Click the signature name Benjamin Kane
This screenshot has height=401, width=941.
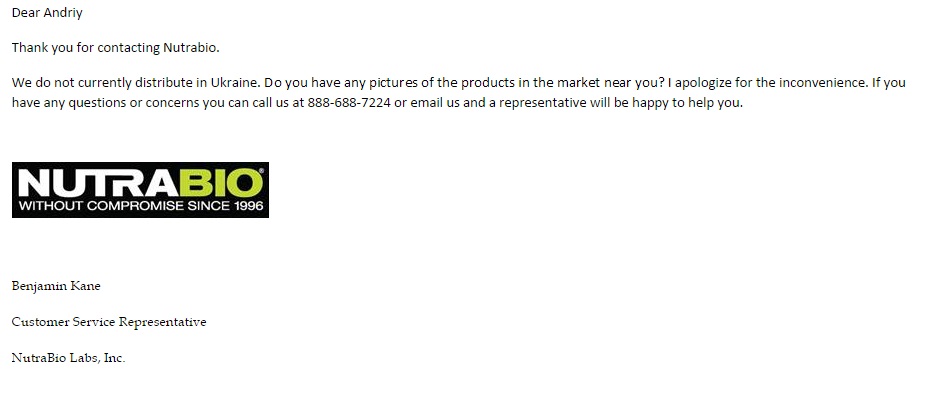pyautogui.click(x=56, y=286)
